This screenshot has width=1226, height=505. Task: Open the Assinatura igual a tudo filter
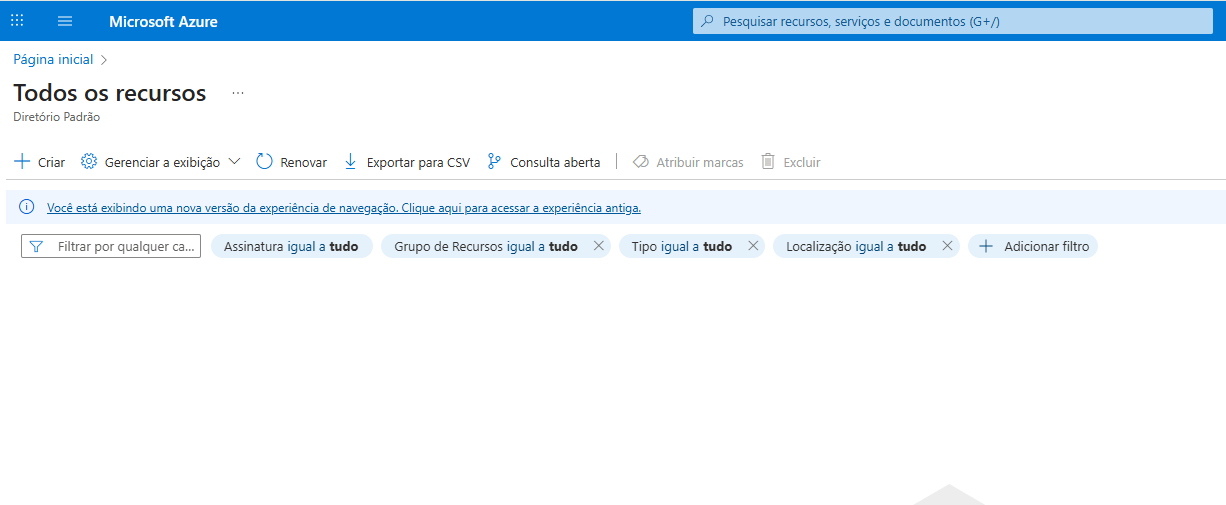pos(291,246)
